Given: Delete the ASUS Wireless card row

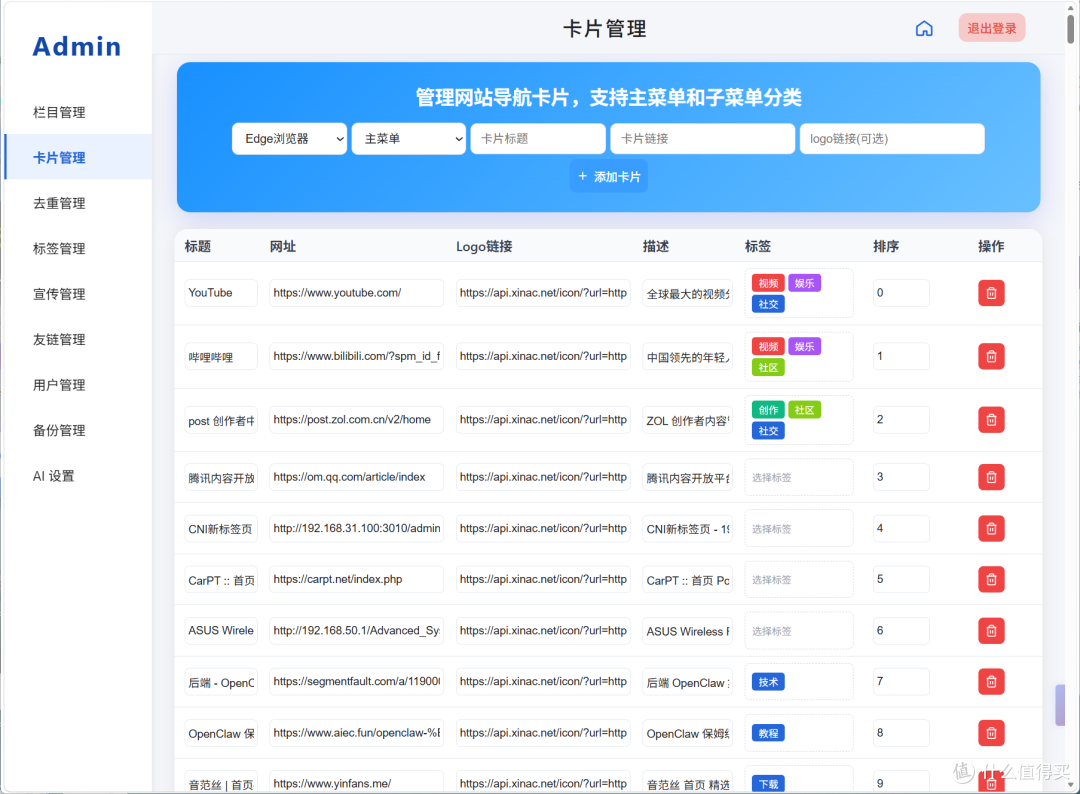Looking at the screenshot, I should click(991, 630).
